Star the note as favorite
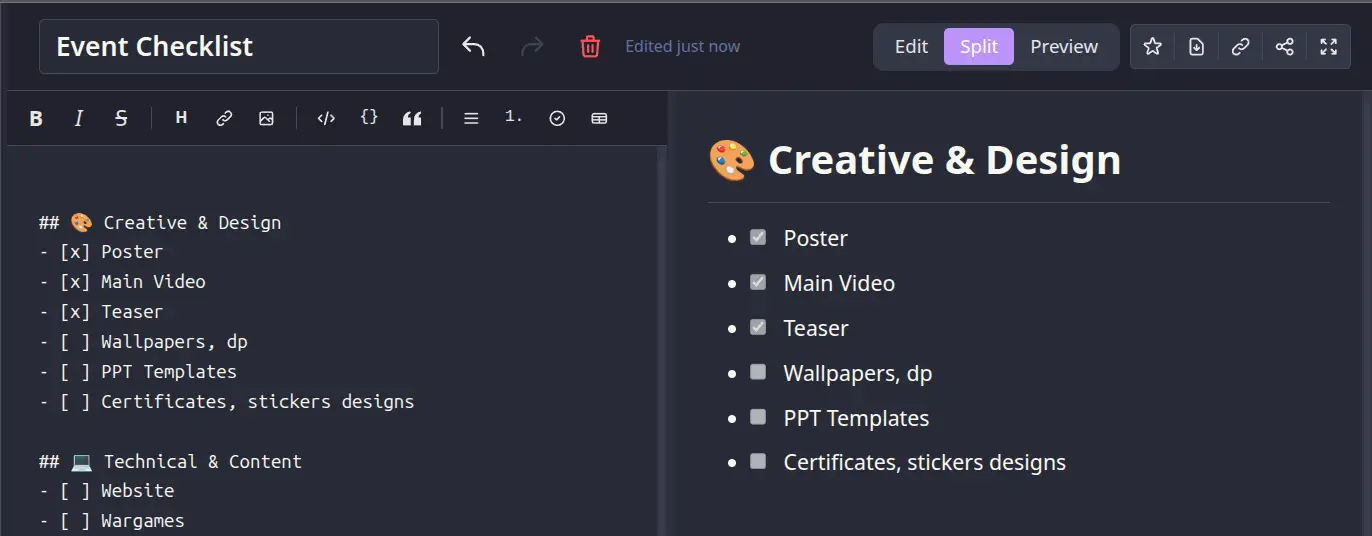Screen dimensions: 1372x536 click(x=1152, y=46)
